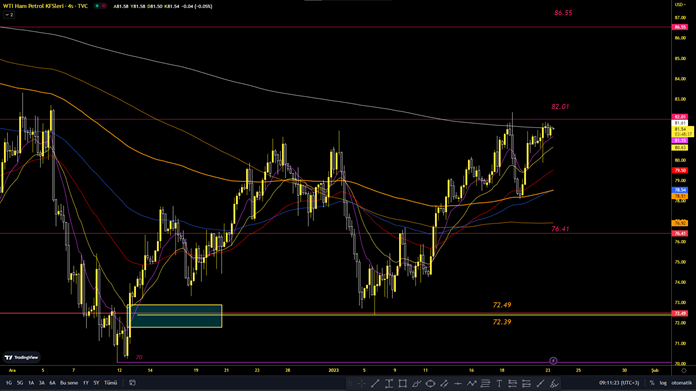696x391 pixels.
Task: Select the zigzag path drawing tool
Action: (x=471, y=383)
